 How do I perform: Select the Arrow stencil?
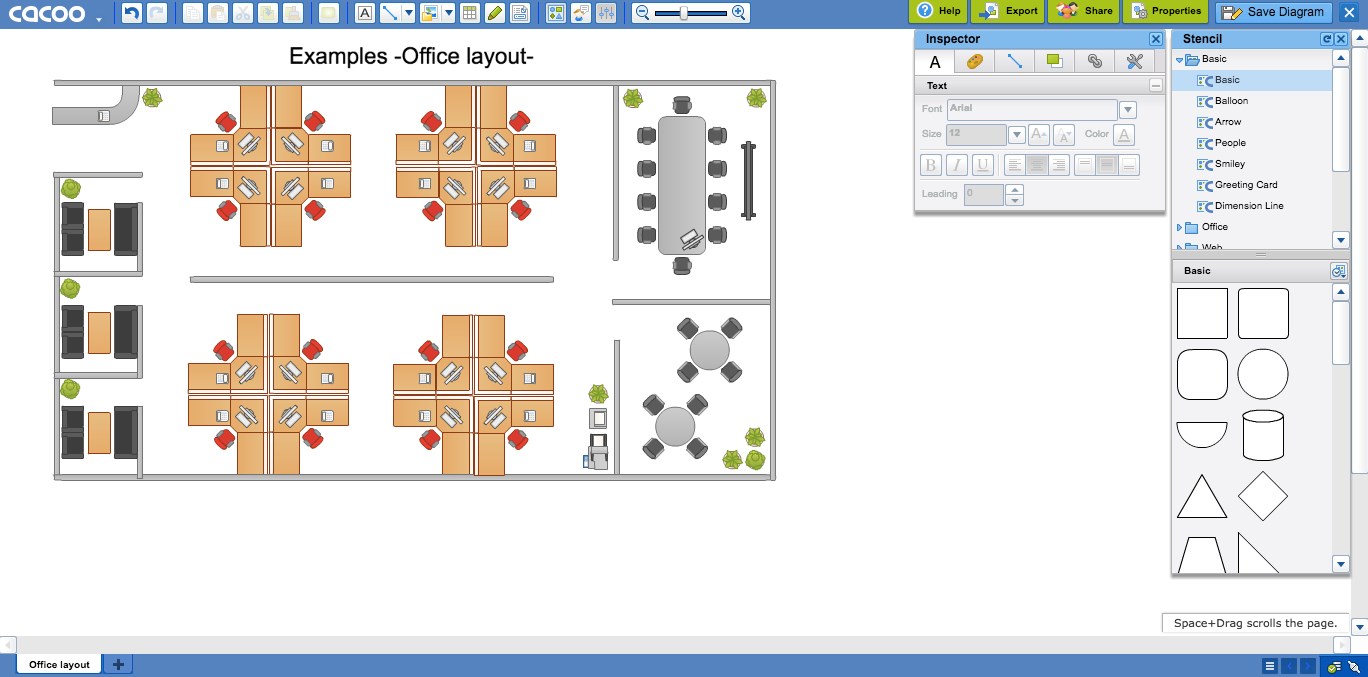coord(1228,122)
